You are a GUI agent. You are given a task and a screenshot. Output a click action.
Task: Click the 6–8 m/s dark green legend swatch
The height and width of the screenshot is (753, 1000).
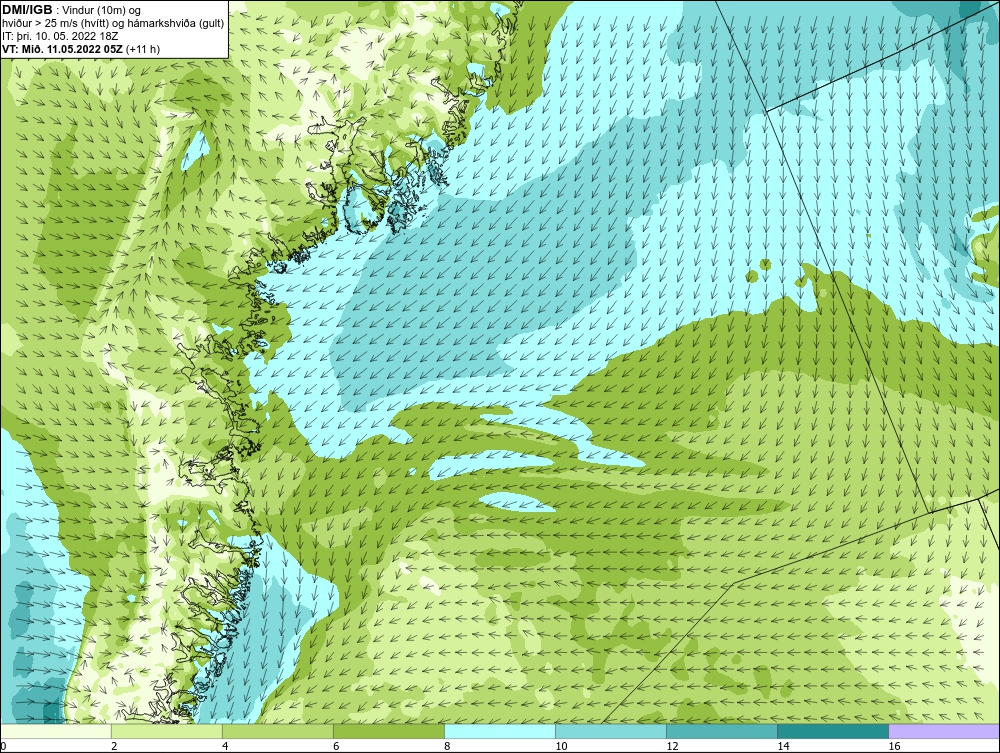[389, 731]
